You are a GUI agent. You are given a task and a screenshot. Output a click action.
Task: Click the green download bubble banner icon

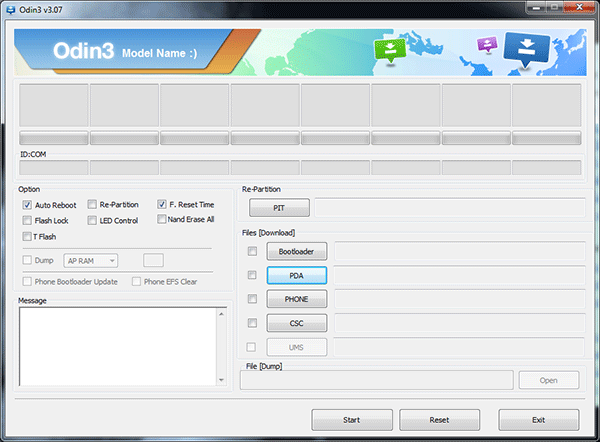[x=390, y=50]
